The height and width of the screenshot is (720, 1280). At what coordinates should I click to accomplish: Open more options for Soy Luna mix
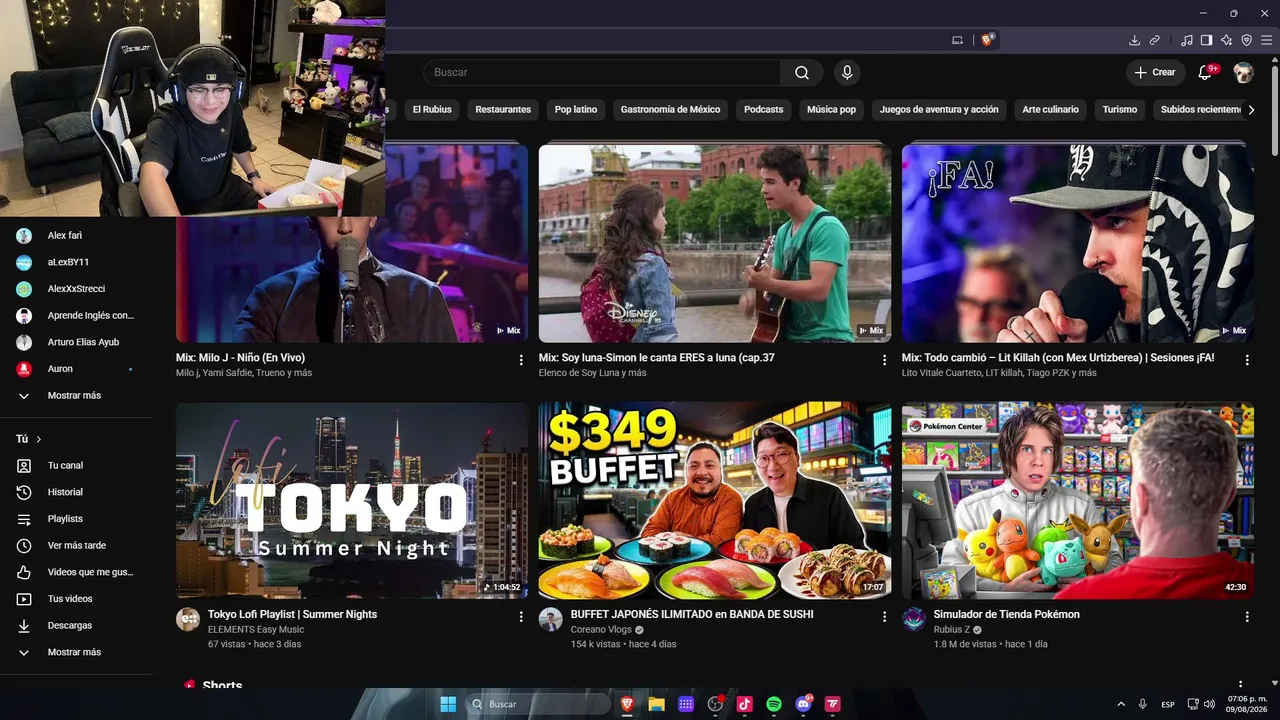tap(884, 360)
